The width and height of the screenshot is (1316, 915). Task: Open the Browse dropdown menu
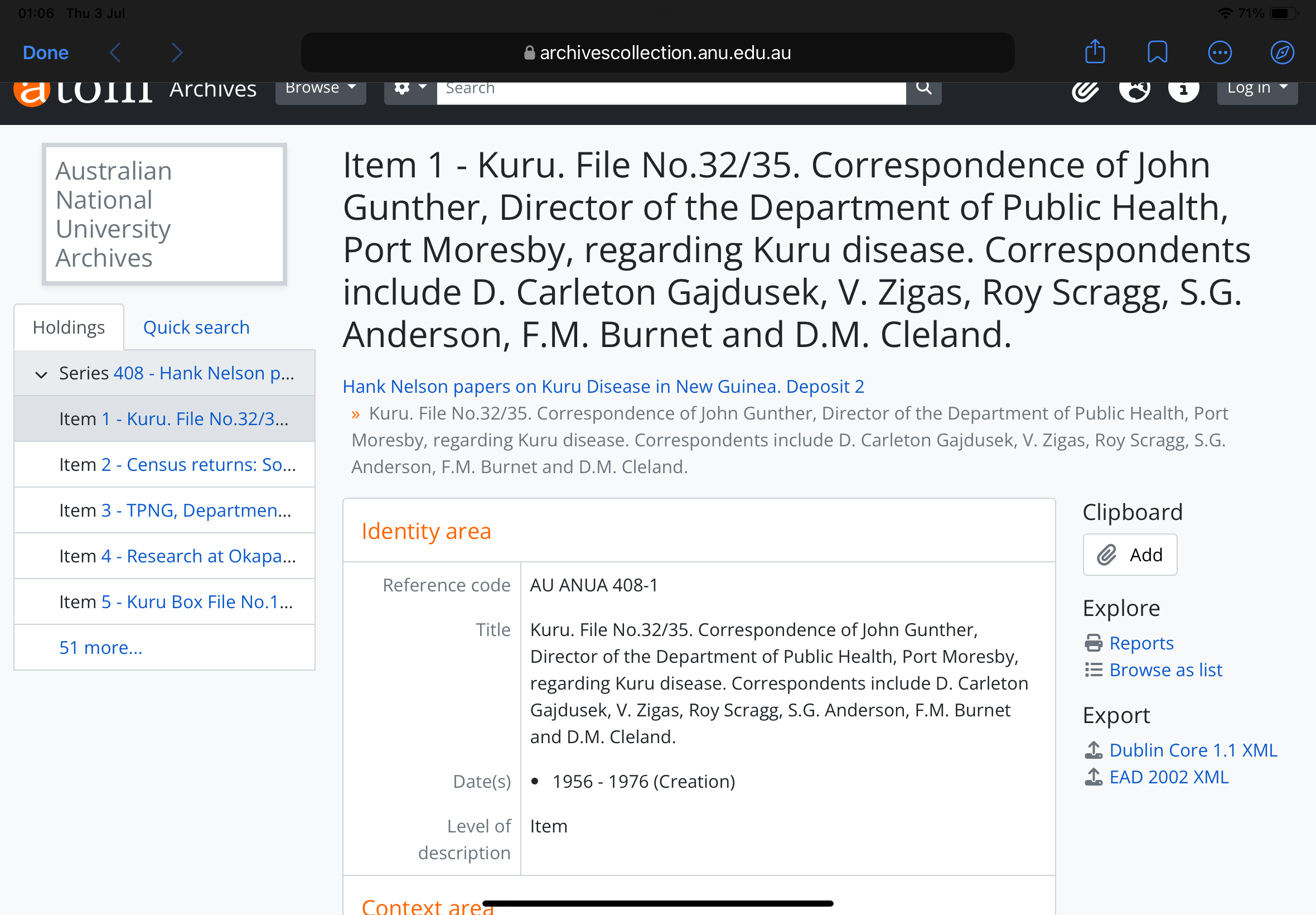coord(320,92)
